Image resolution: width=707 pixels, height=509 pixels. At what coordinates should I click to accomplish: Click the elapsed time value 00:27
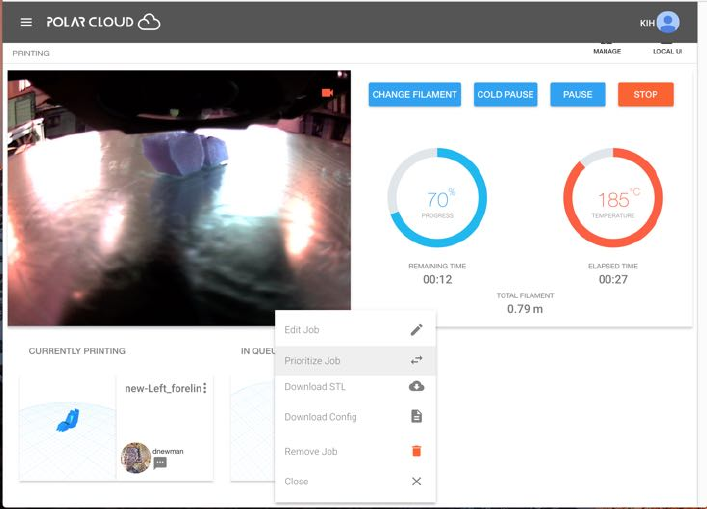point(613,280)
